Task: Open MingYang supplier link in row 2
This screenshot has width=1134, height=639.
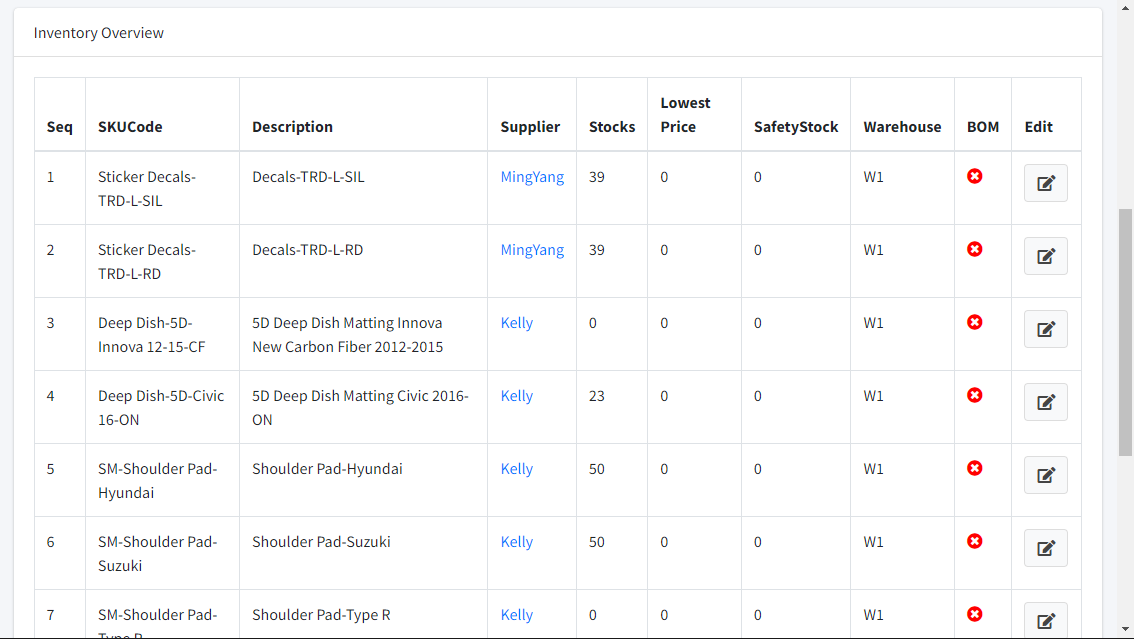Action: pos(532,250)
